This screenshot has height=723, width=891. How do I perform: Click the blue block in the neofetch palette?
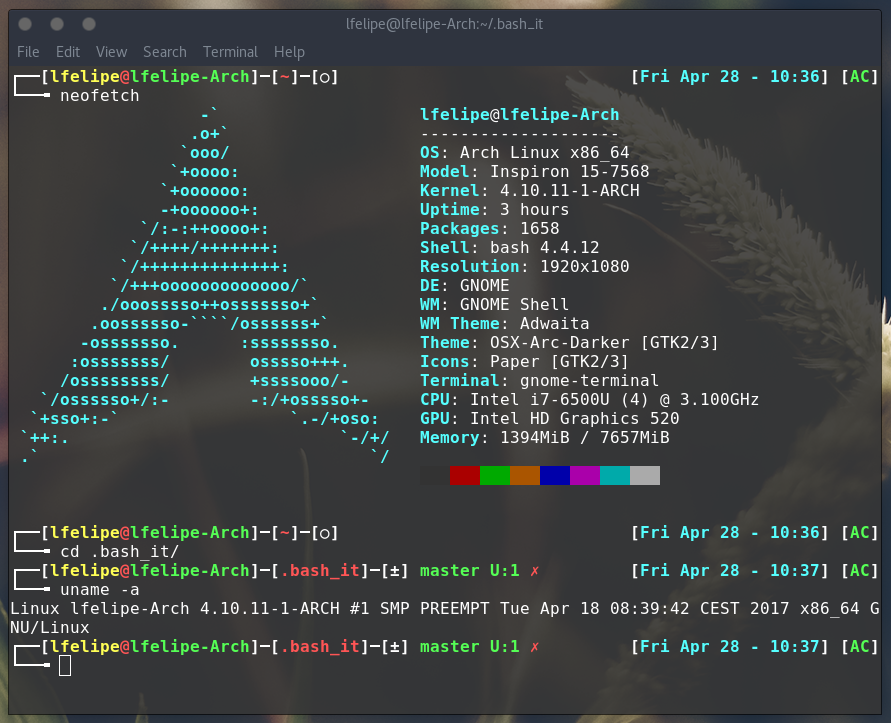click(555, 475)
